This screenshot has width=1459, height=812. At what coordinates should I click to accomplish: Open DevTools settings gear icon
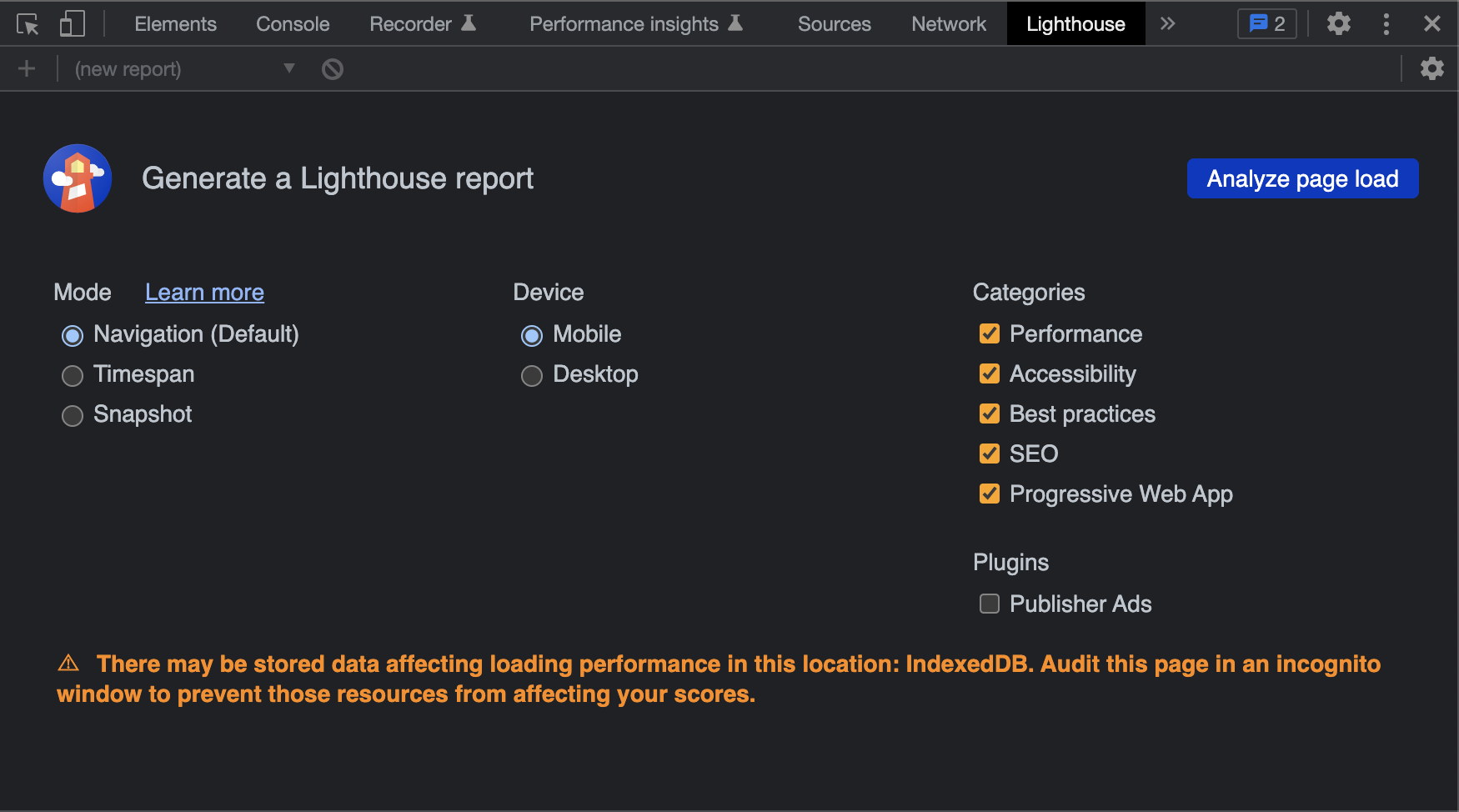(1338, 24)
